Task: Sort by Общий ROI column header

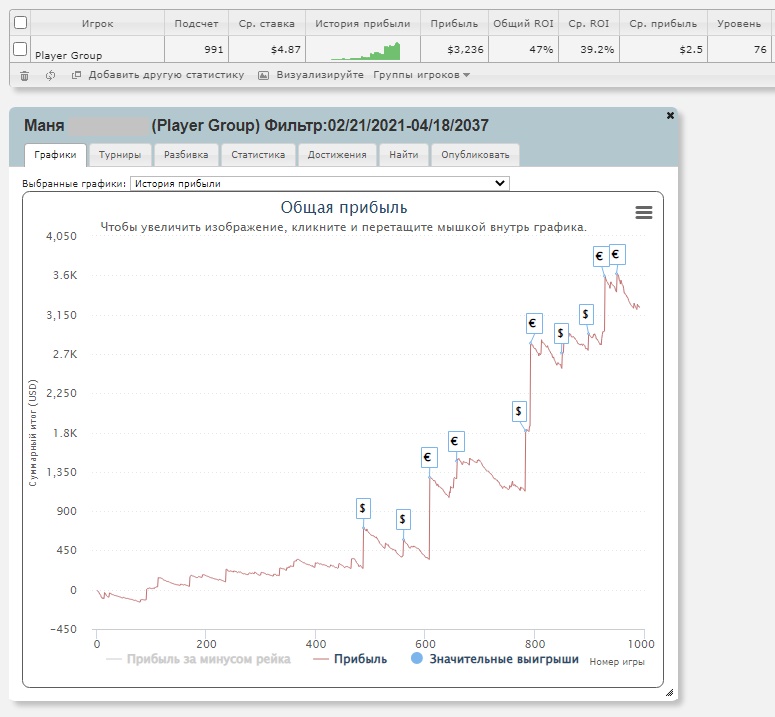Action: [523, 23]
